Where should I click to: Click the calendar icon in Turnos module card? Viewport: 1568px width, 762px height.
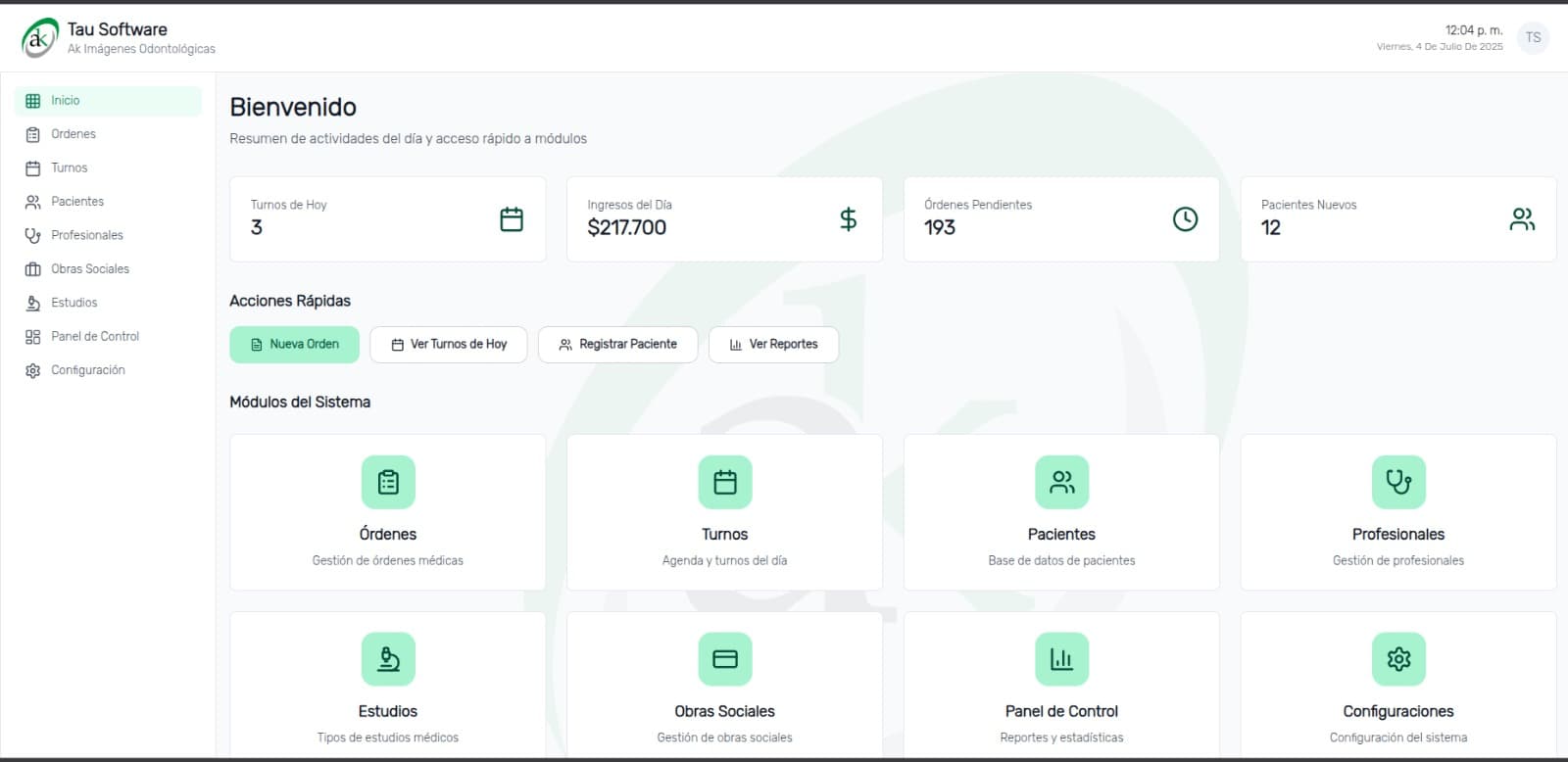(x=724, y=482)
